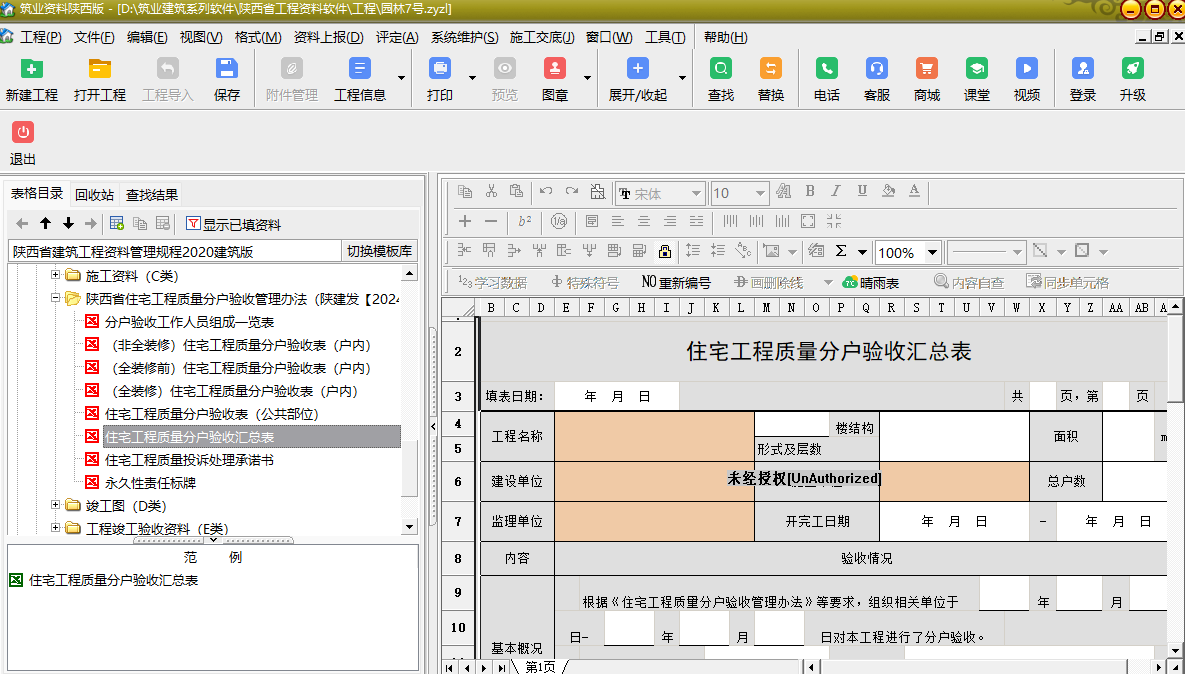Expand the 施工资料（C类） folder

tap(56, 275)
